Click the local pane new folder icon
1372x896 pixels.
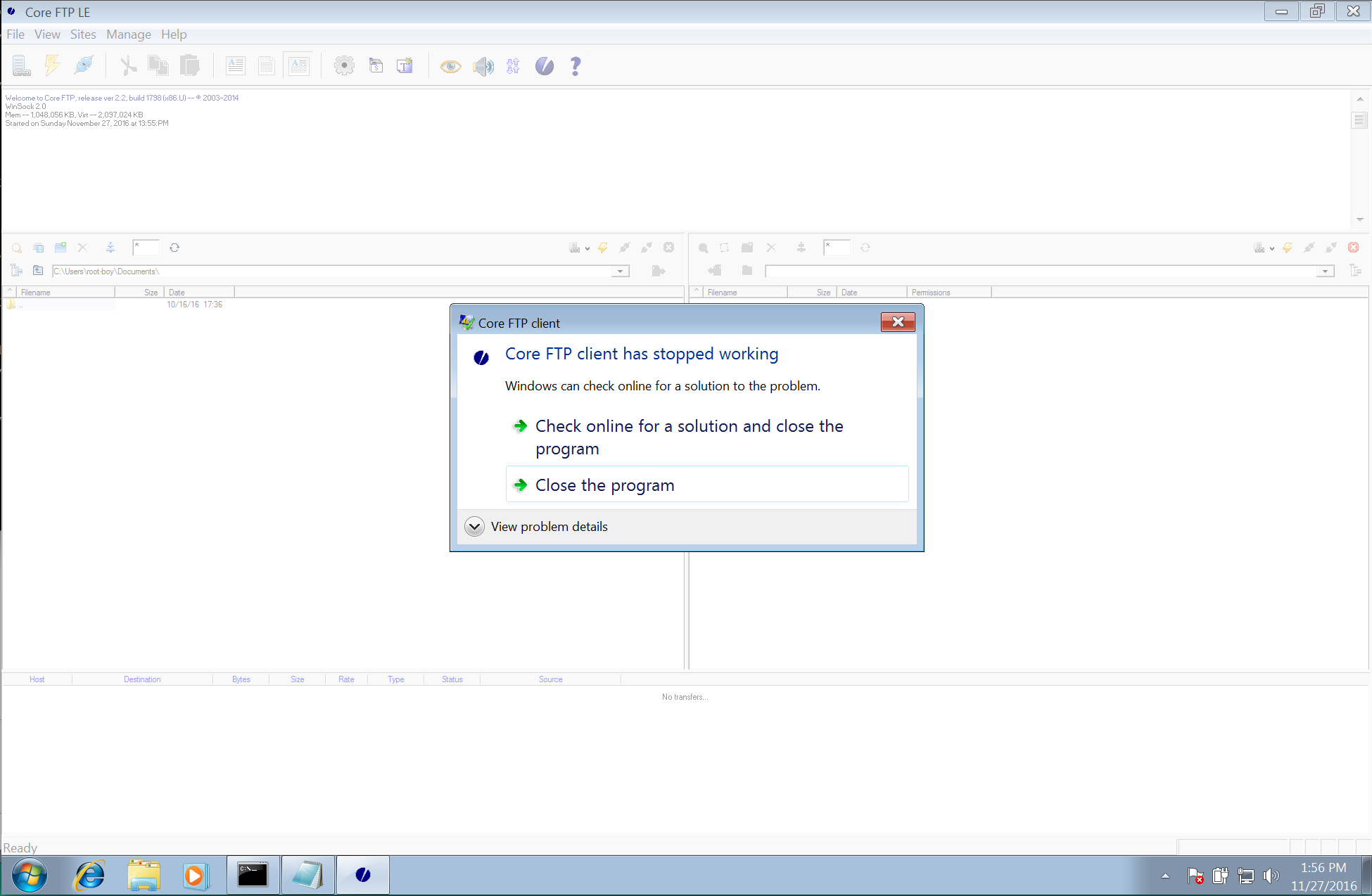click(61, 248)
